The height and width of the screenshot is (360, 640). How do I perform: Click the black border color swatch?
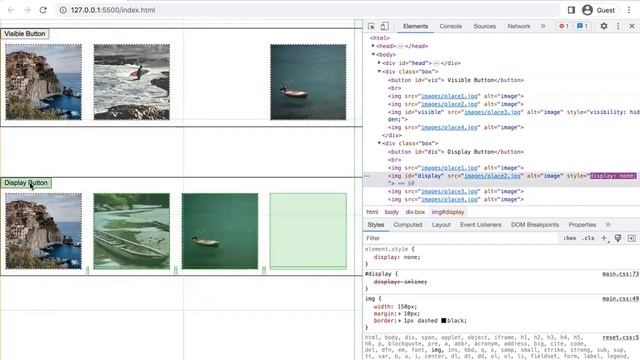(x=444, y=321)
